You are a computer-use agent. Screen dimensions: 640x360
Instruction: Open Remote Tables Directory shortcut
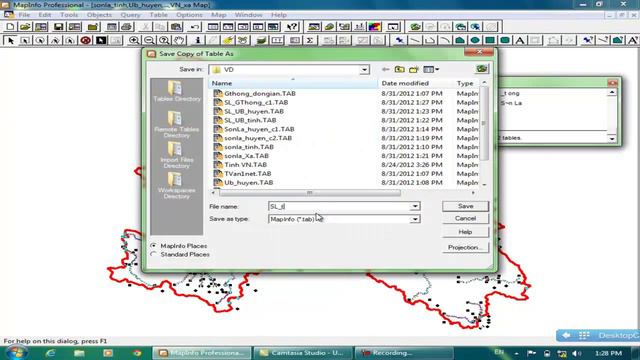click(x=177, y=124)
